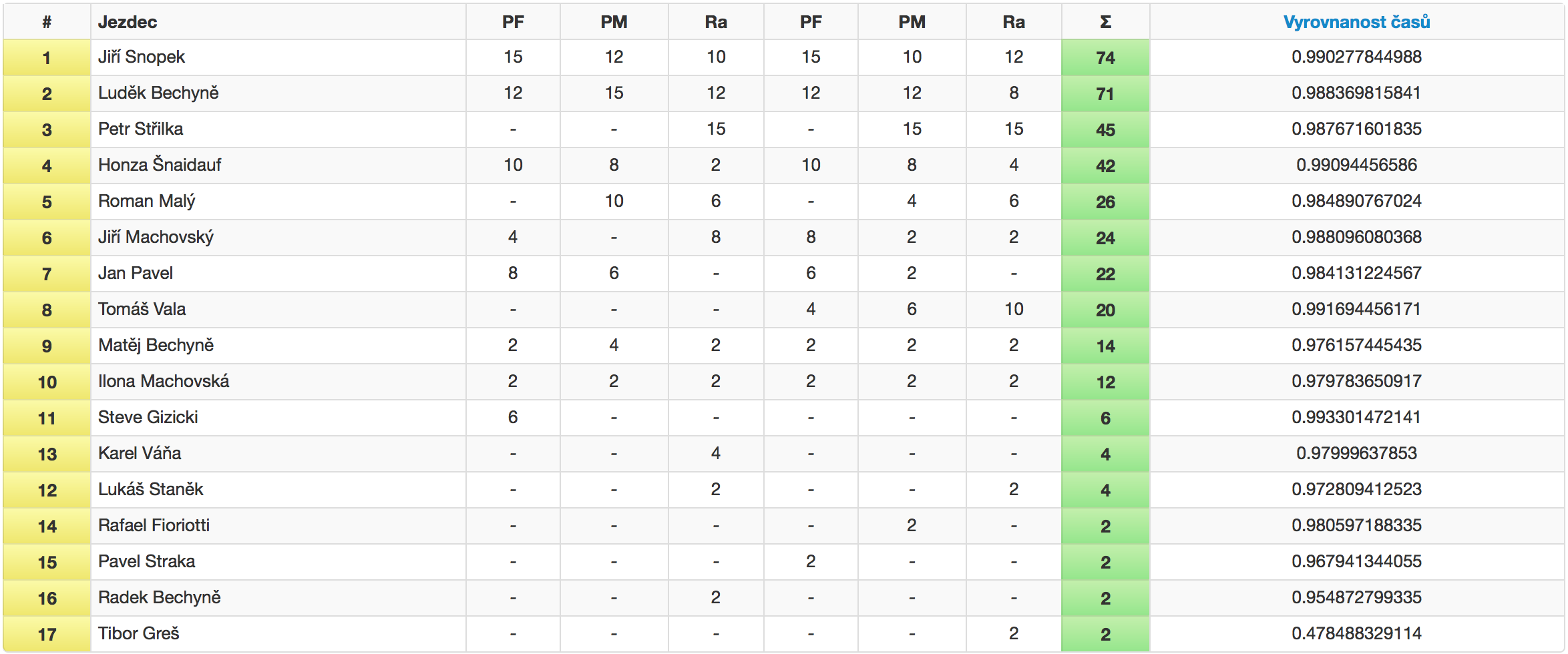Screen dimensions: 1568x654
Task: Click the Σ total column header
Action: (x=1105, y=22)
